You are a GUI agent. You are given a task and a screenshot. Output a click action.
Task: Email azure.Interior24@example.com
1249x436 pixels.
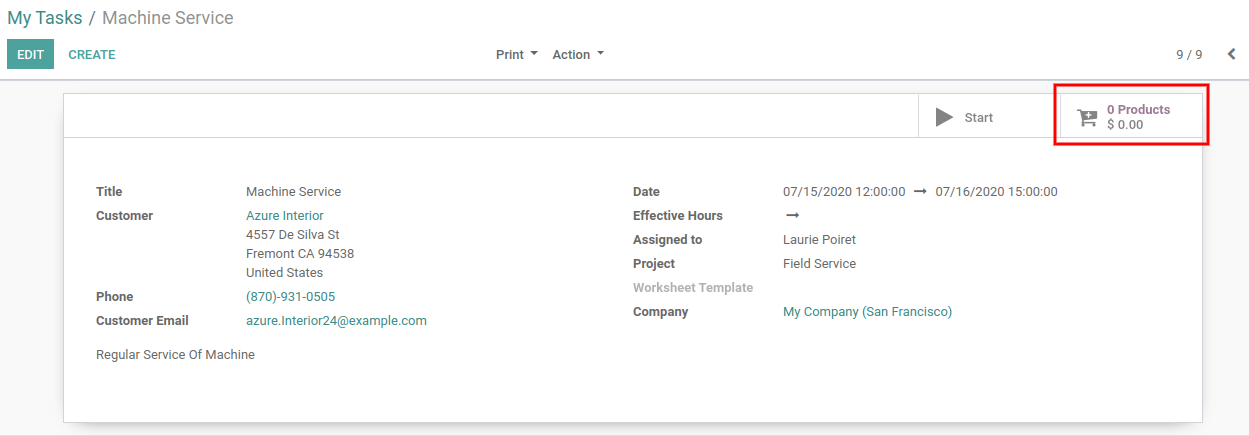click(x=336, y=321)
